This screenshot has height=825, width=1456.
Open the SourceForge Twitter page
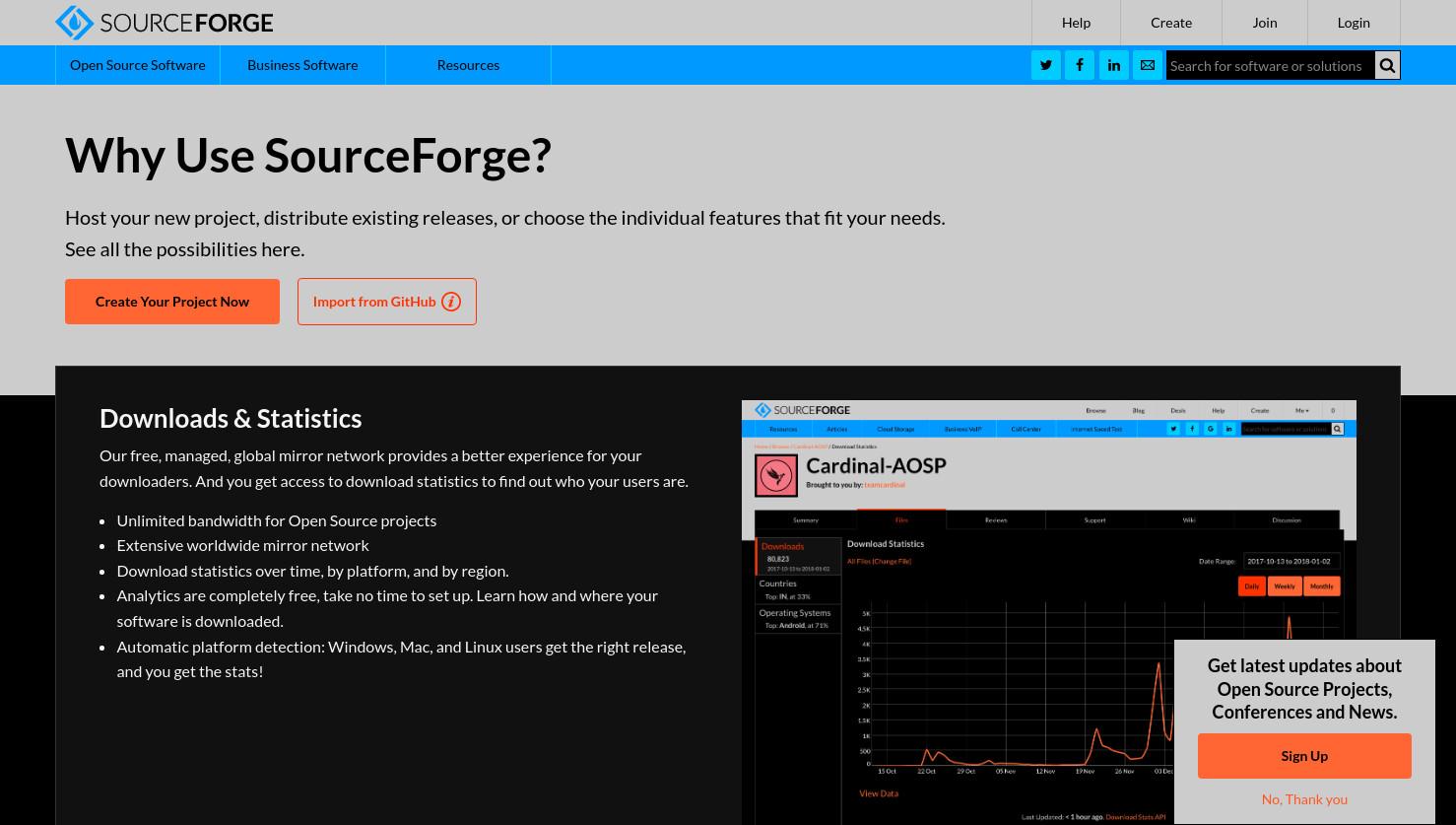[1046, 65]
